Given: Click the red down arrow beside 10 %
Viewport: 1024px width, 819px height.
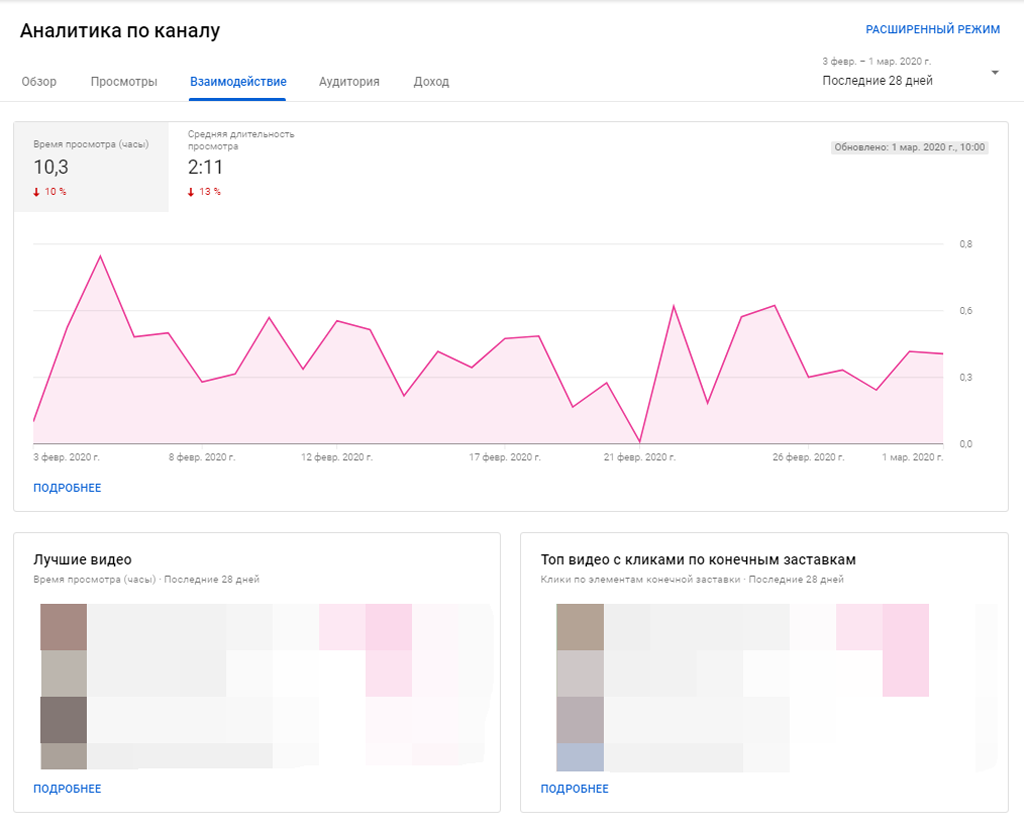Looking at the screenshot, I should click(37, 192).
